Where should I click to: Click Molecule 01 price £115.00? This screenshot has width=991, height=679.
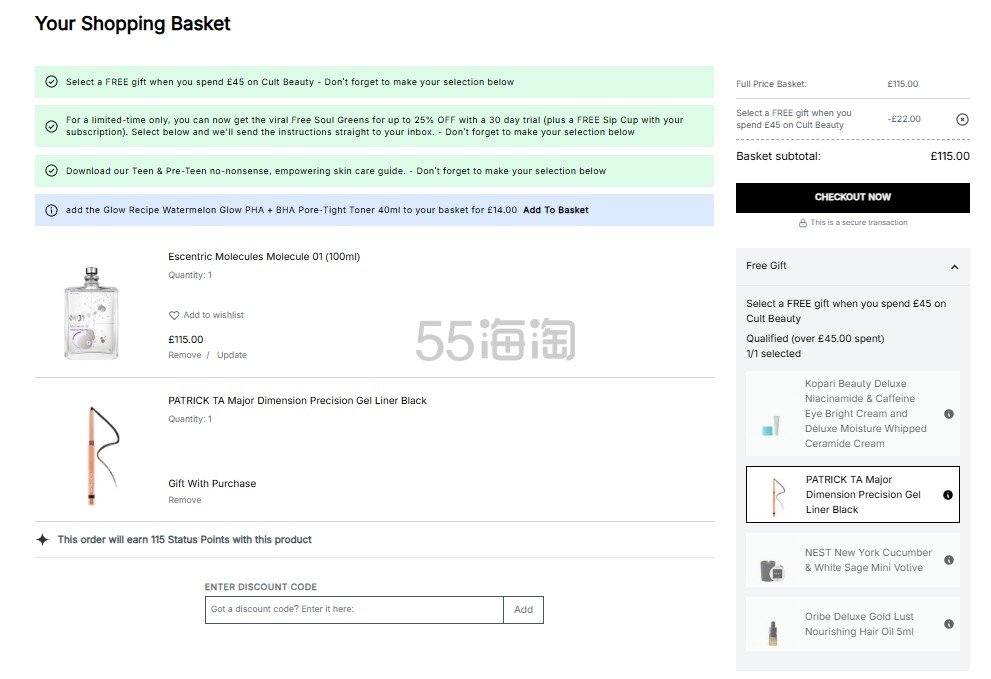[186, 340]
